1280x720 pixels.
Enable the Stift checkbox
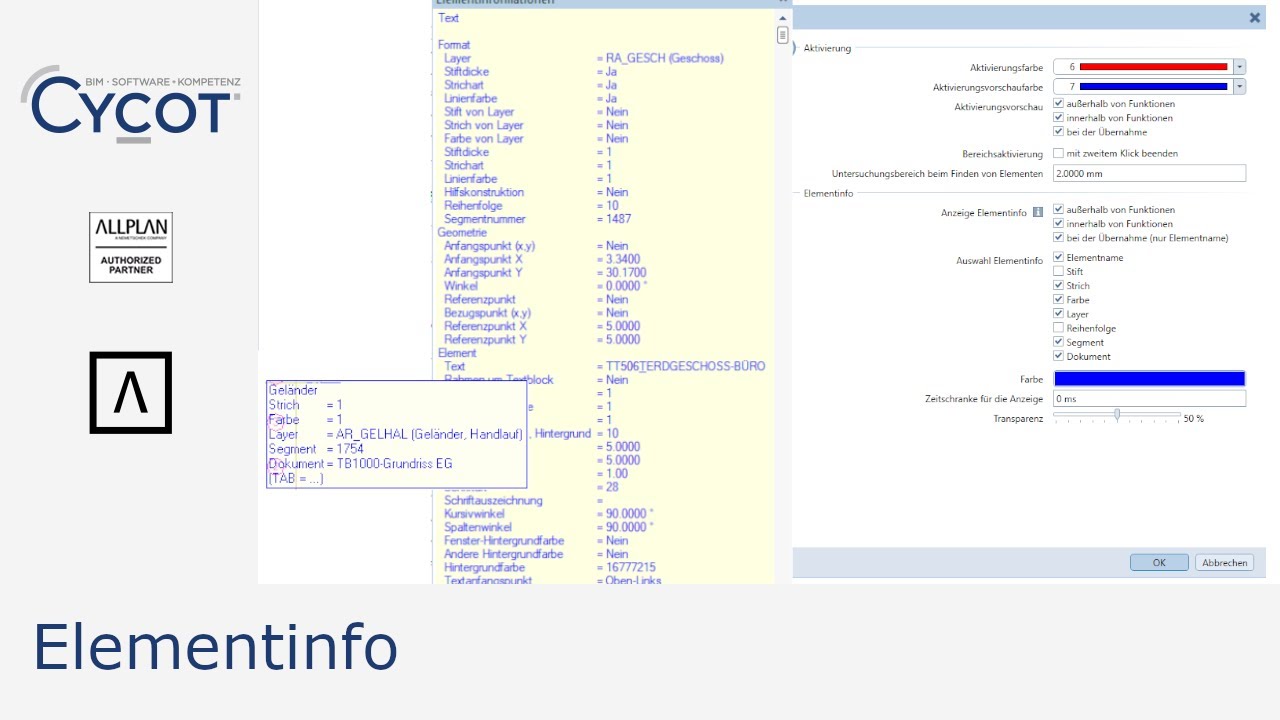point(1058,271)
